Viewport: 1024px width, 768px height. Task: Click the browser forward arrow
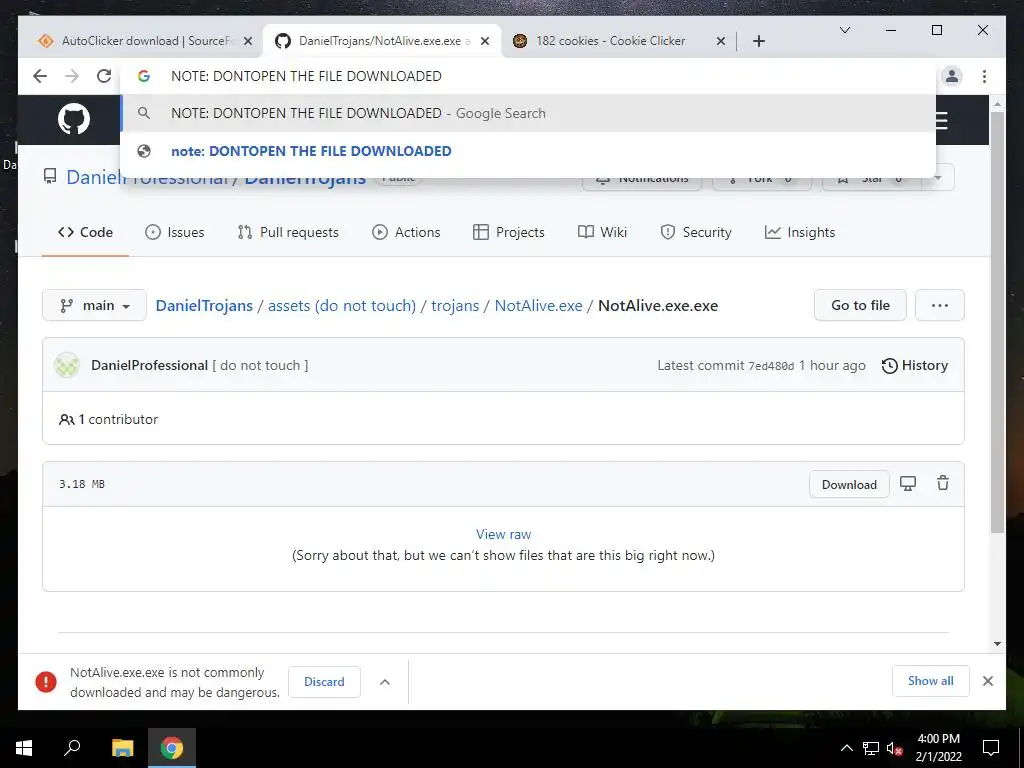coord(72,76)
